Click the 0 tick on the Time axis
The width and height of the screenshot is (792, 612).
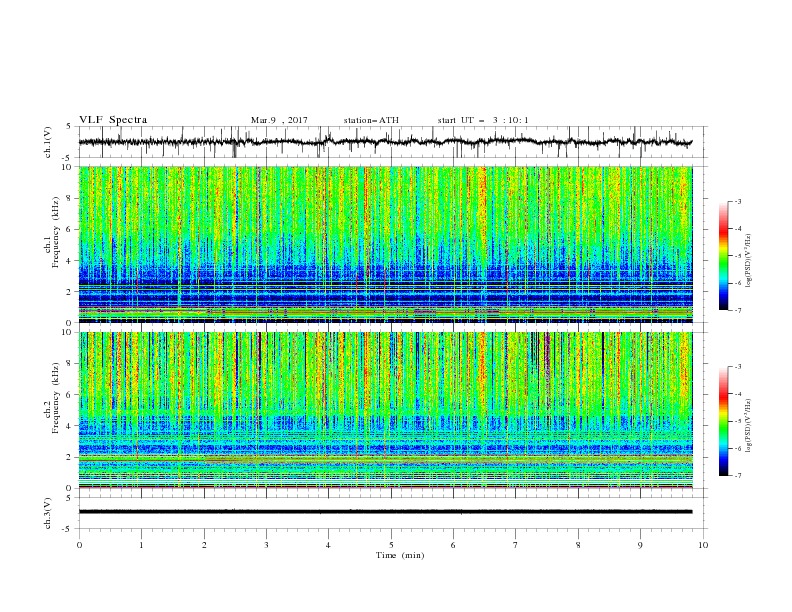(79, 545)
